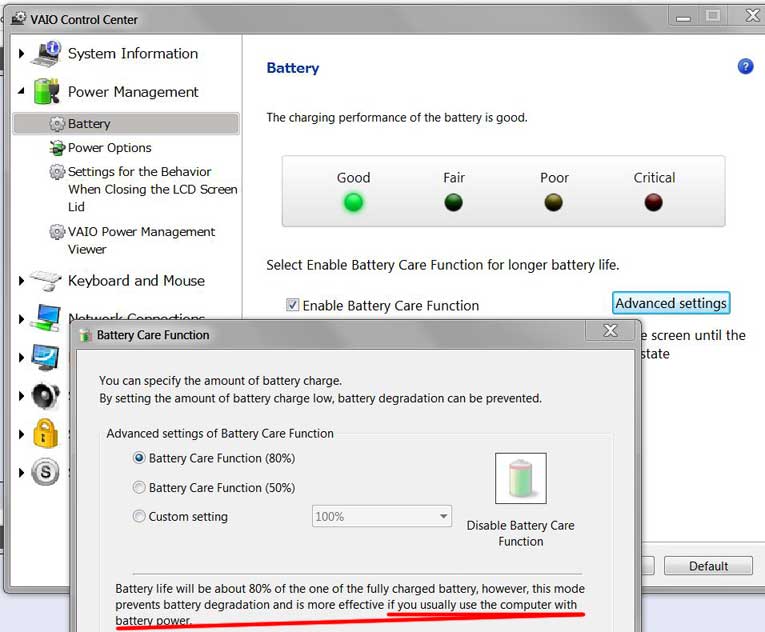The height and width of the screenshot is (632, 765).
Task: Click the Power Management battery icon
Action: 46,92
